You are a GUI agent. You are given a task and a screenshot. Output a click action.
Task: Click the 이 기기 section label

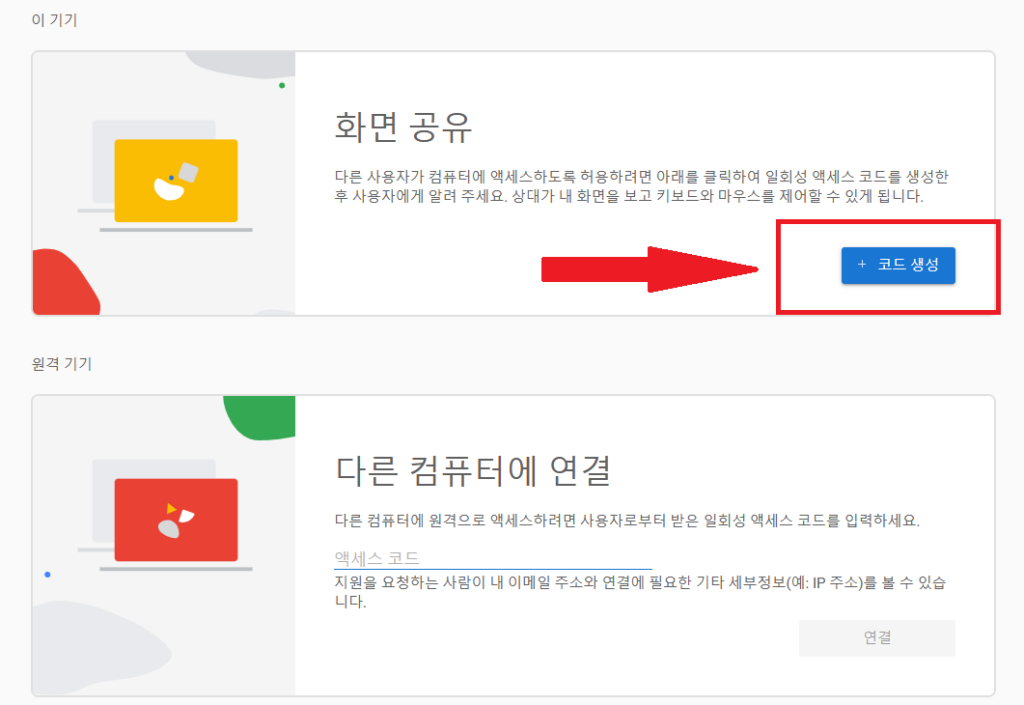point(54,20)
